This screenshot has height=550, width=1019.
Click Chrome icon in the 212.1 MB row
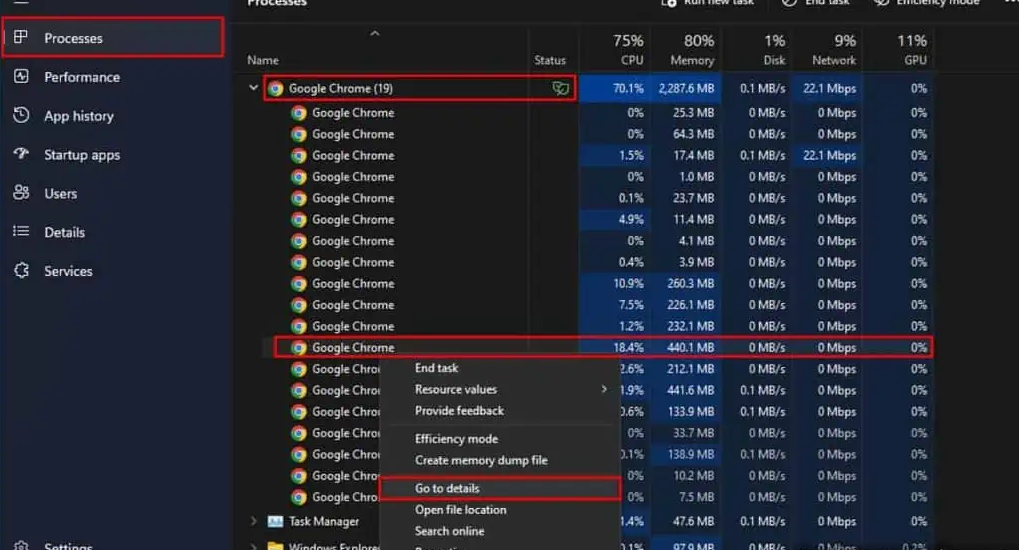[x=298, y=369]
